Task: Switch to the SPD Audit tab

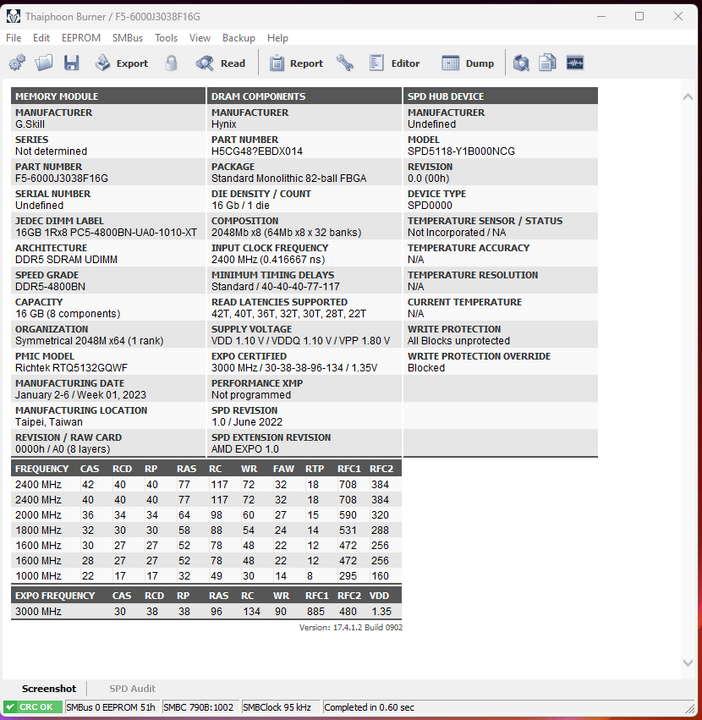Action: 132,688
